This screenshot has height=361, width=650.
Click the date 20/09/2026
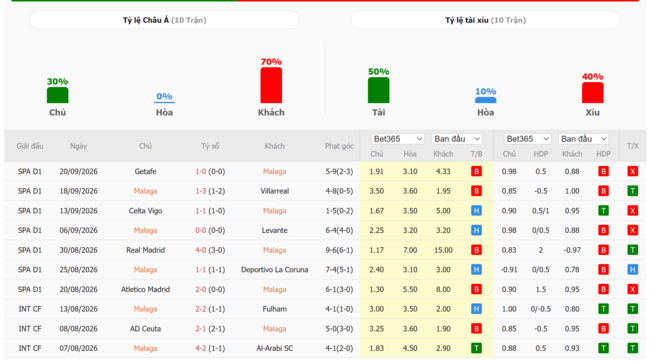coord(78,172)
